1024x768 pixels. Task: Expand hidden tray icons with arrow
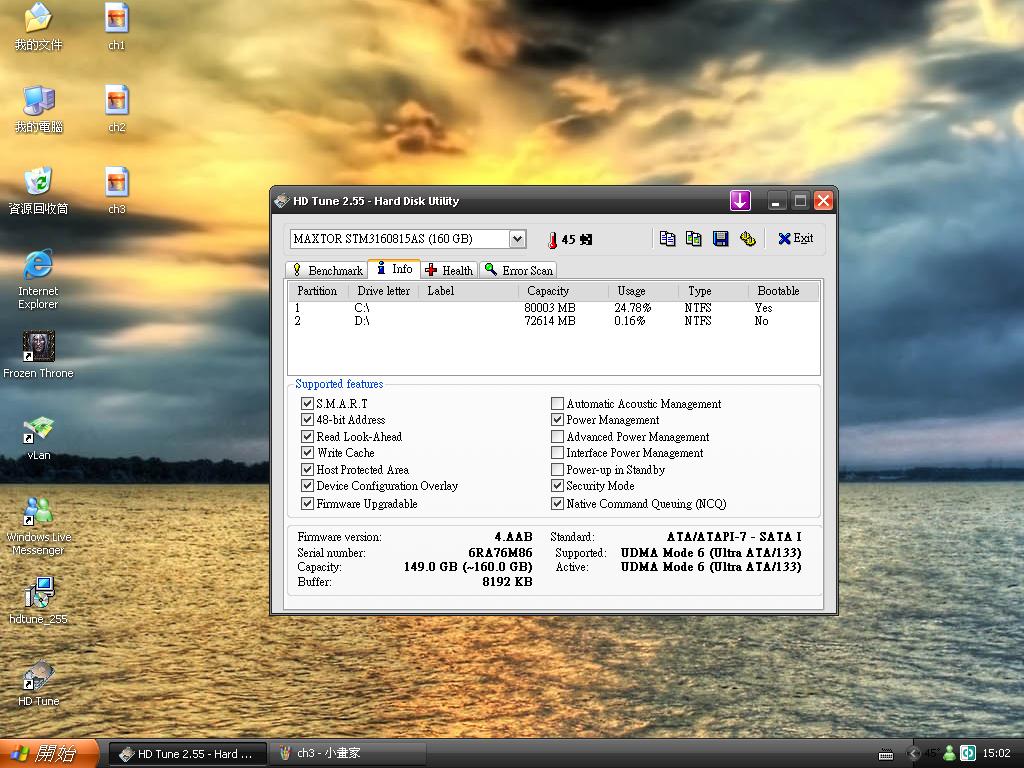click(913, 753)
